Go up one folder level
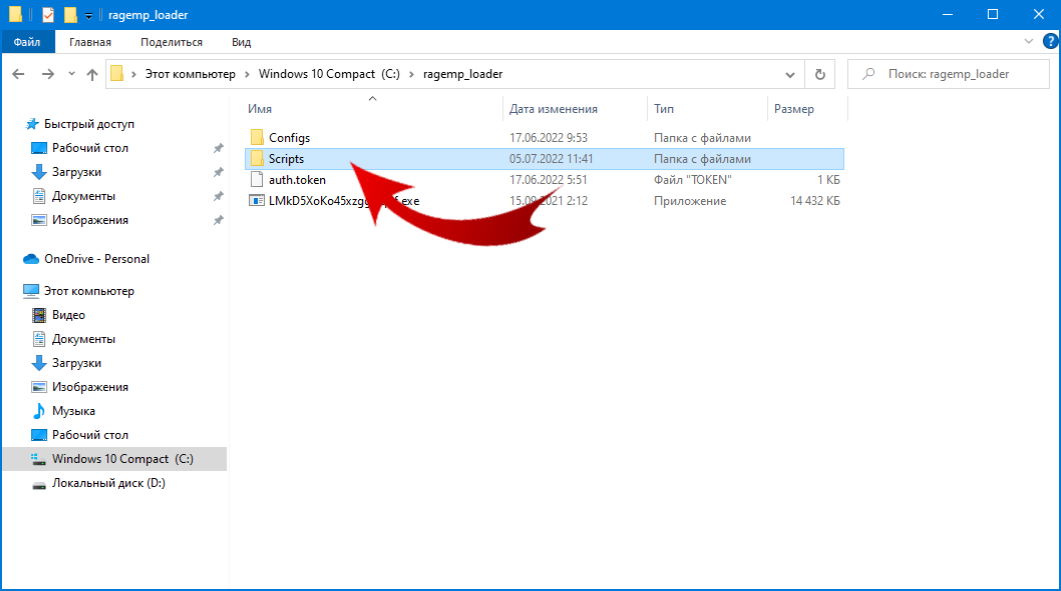The height and width of the screenshot is (591, 1061). 92,74
